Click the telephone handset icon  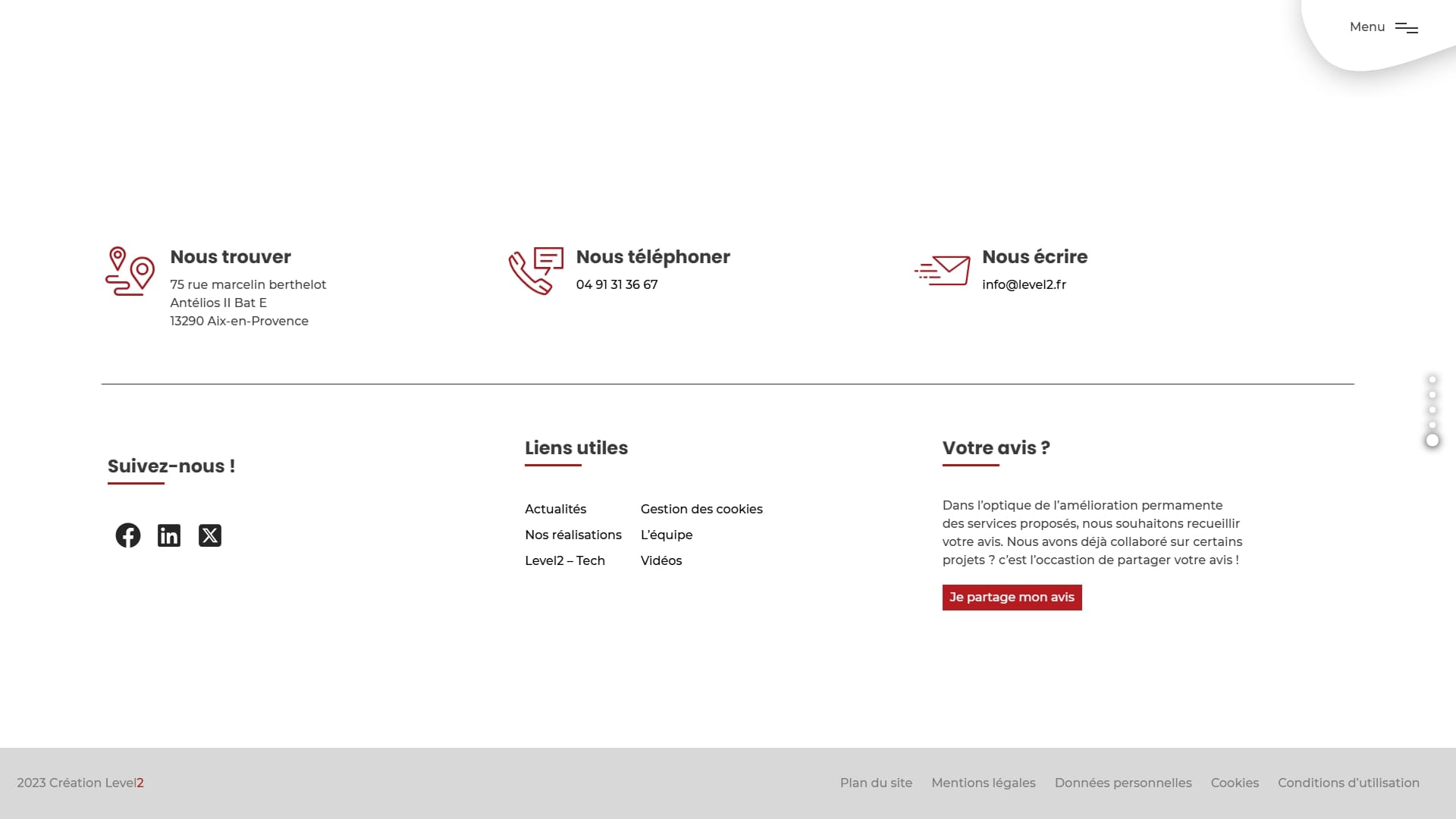pyautogui.click(x=536, y=271)
